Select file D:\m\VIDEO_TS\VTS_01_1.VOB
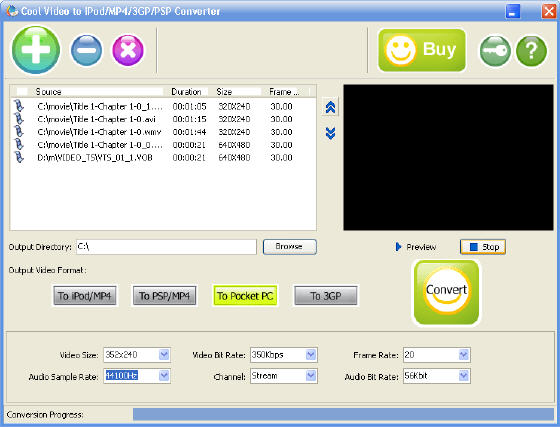The image size is (560, 427). point(95,157)
